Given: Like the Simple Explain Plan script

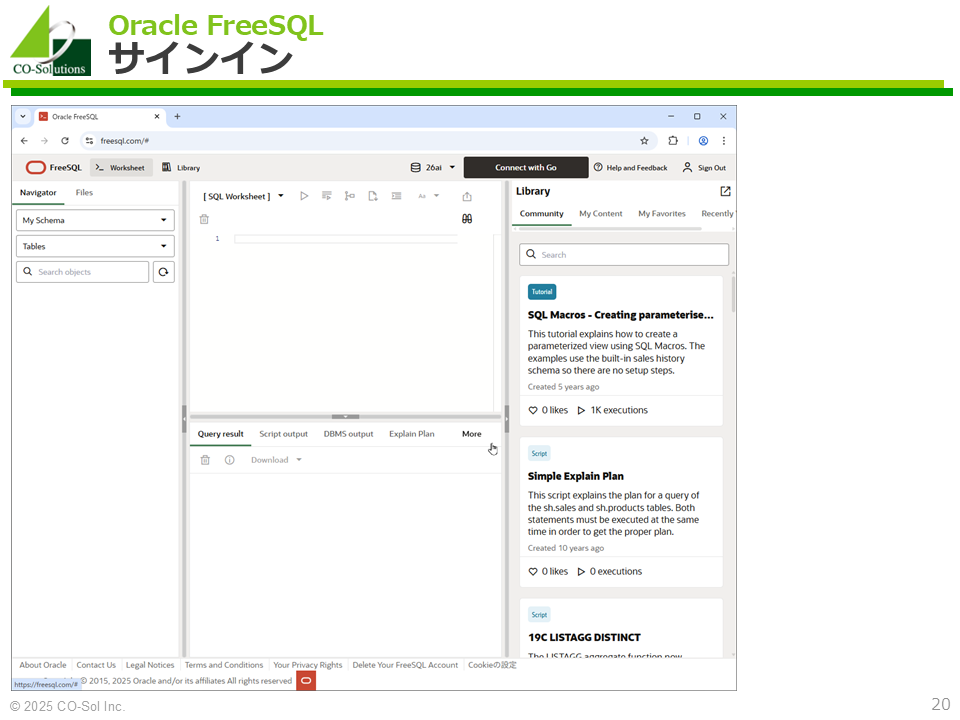Looking at the screenshot, I should click(x=533, y=572).
